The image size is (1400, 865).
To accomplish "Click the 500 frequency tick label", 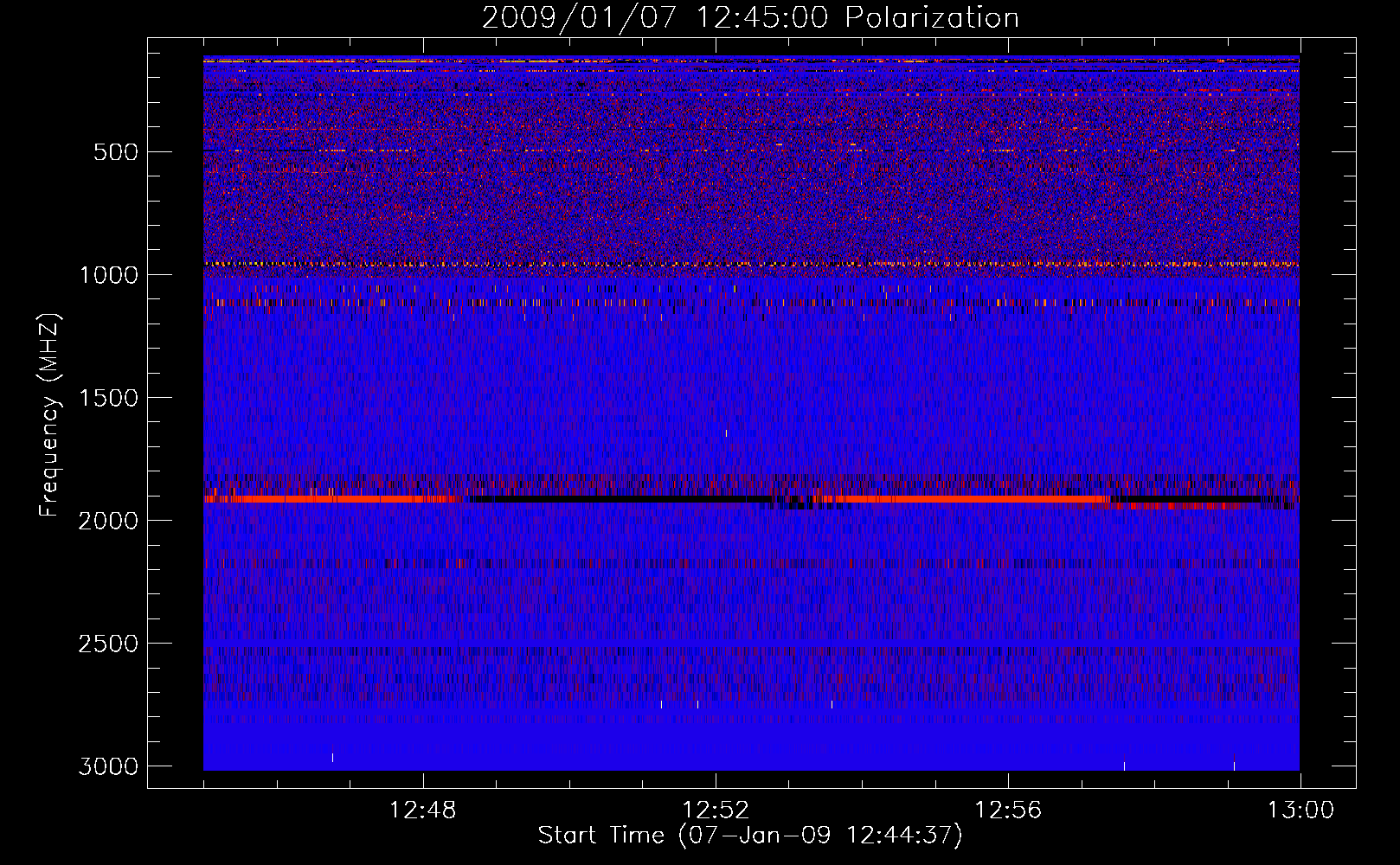I will tap(115, 152).
